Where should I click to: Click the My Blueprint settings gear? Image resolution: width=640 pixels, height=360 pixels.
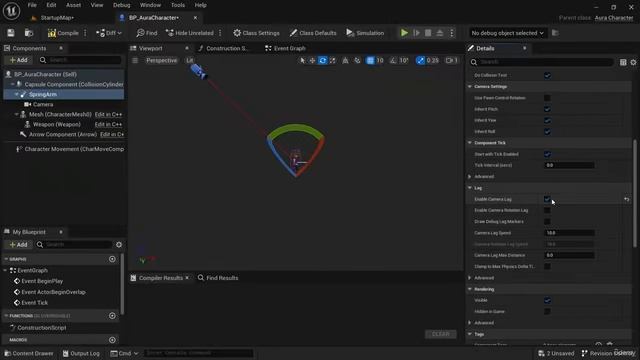point(119,244)
